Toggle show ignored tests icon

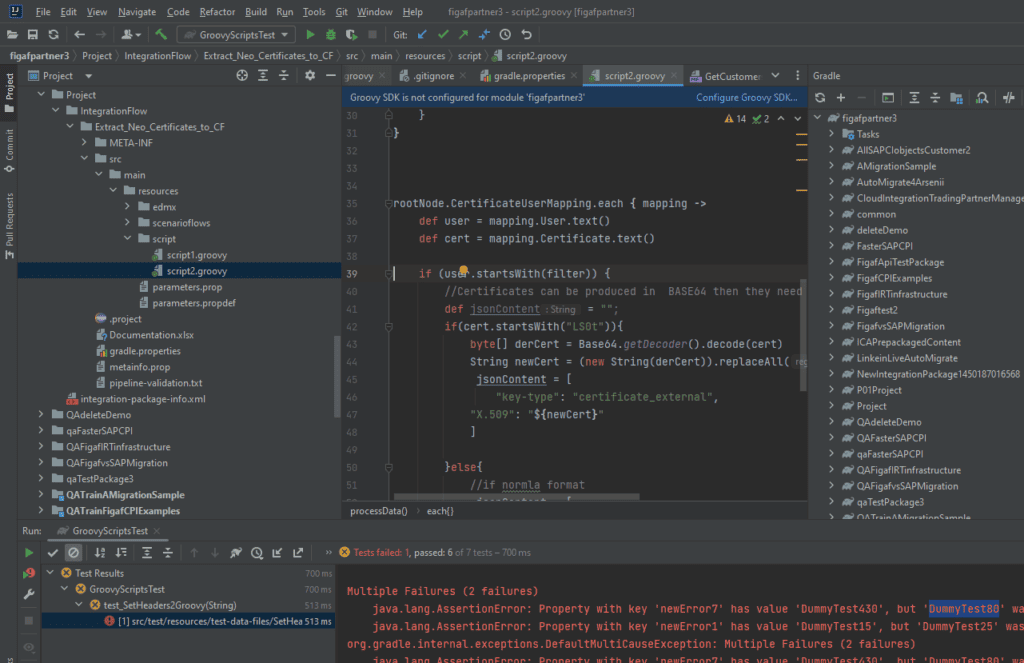tap(74, 553)
